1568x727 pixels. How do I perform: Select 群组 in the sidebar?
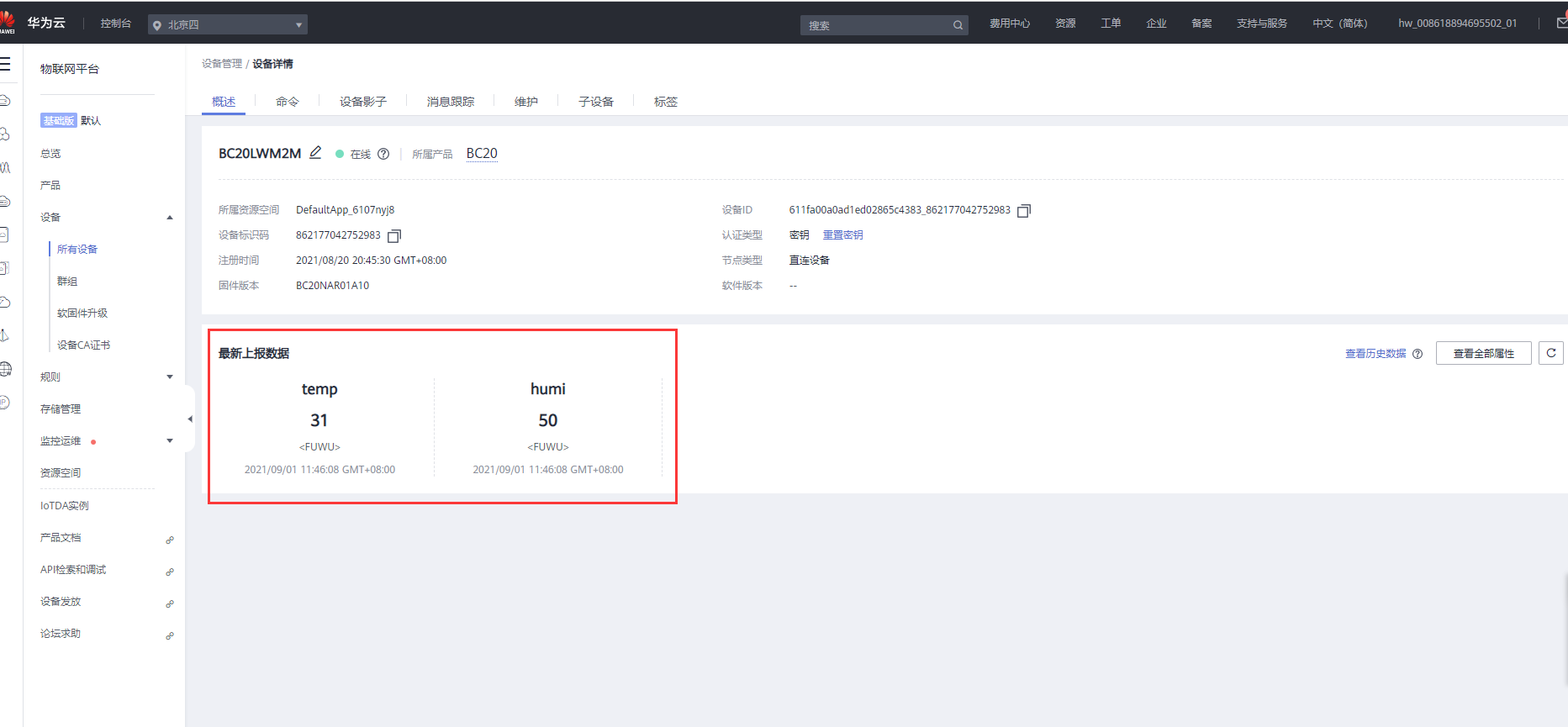(67, 282)
